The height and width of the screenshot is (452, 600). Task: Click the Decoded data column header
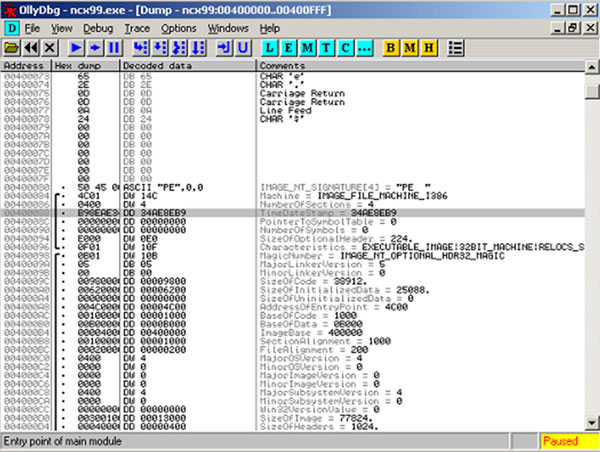[x=188, y=65]
